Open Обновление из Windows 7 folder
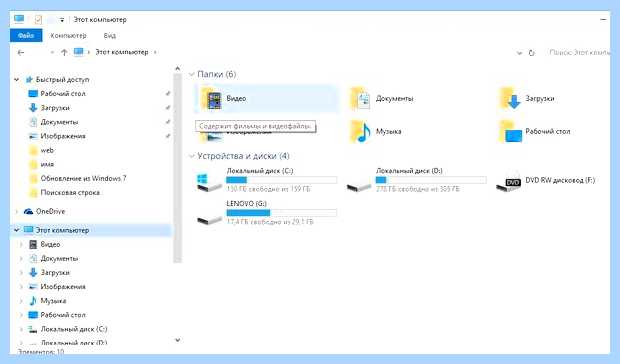Screen dimensions: 620x364 click(x=78, y=179)
